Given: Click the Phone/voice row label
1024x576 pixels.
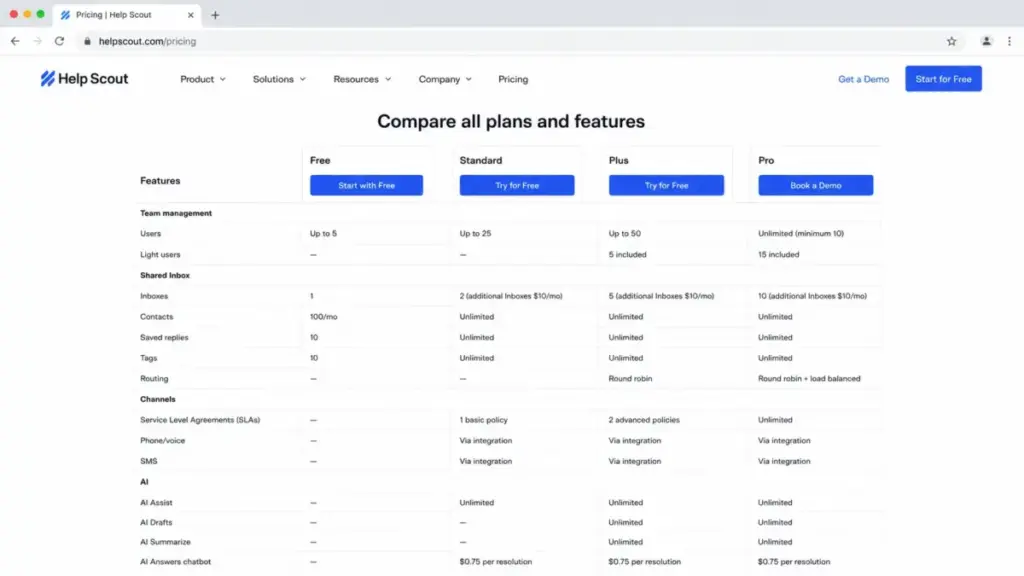Looking at the screenshot, I should click(163, 440).
